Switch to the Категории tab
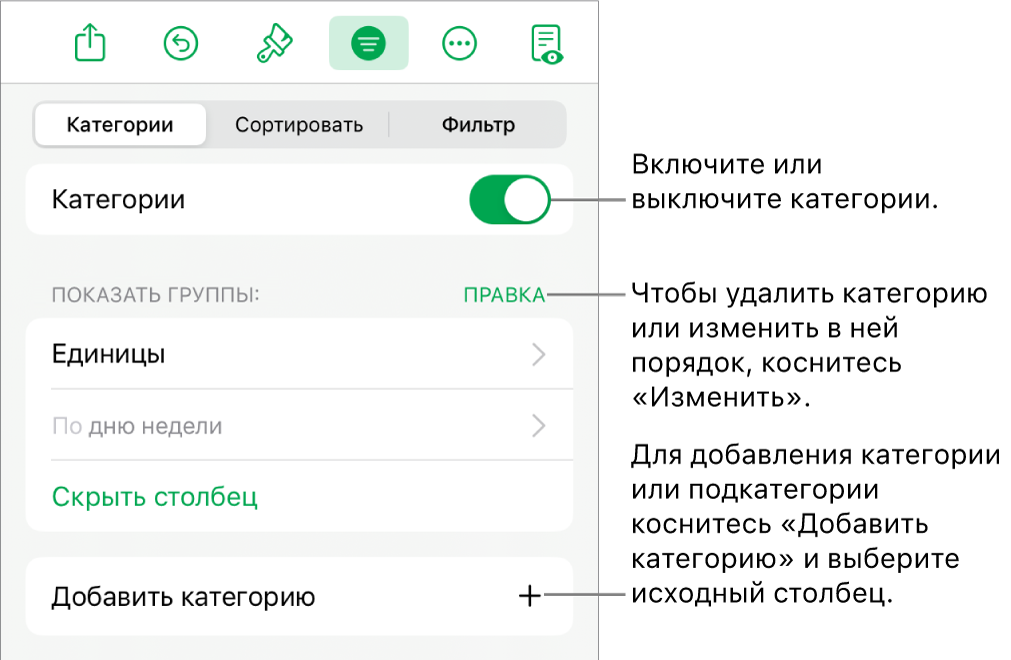Viewport: 1011px width, 660px height. coord(121,124)
